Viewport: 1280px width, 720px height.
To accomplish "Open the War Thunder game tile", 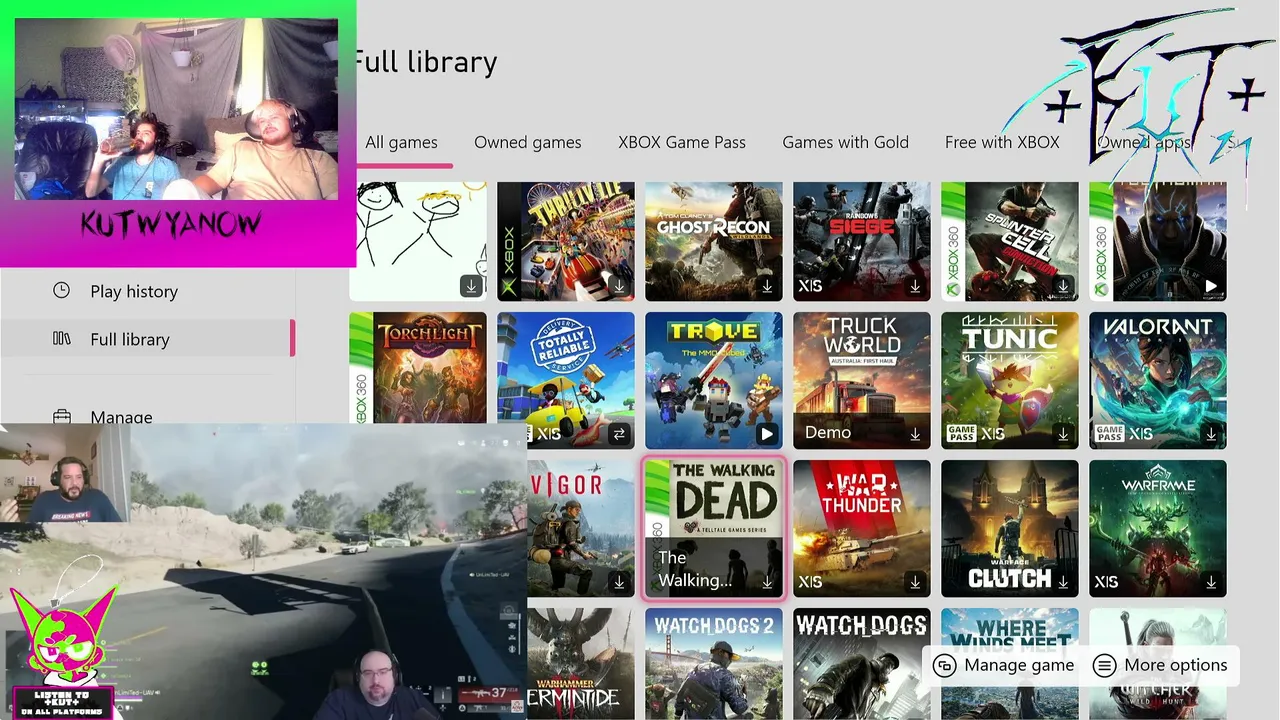I will click(x=862, y=529).
